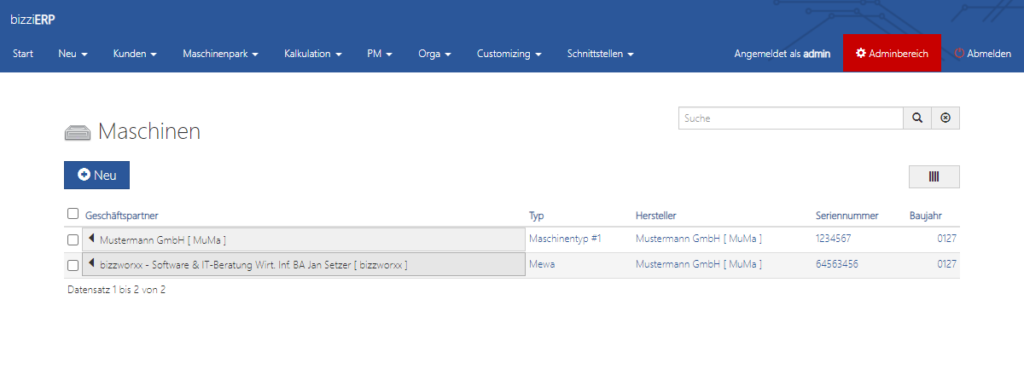Viewport: 1024px width, 369px height.
Task: Sort by Geschäftspartner column header
Action: click(121, 215)
